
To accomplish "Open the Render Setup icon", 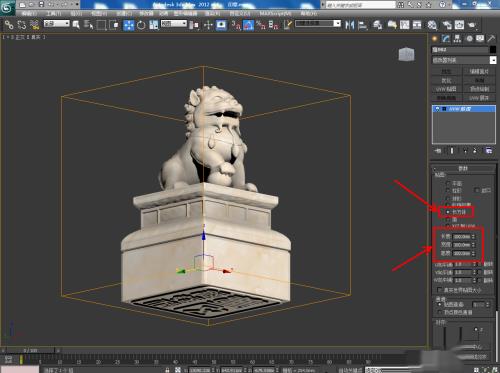I will (x=447, y=25).
